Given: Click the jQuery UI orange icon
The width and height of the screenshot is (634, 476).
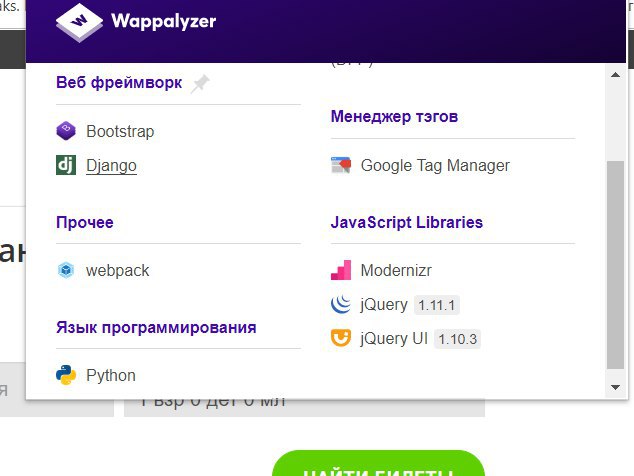Looking at the screenshot, I should point(341,338).
